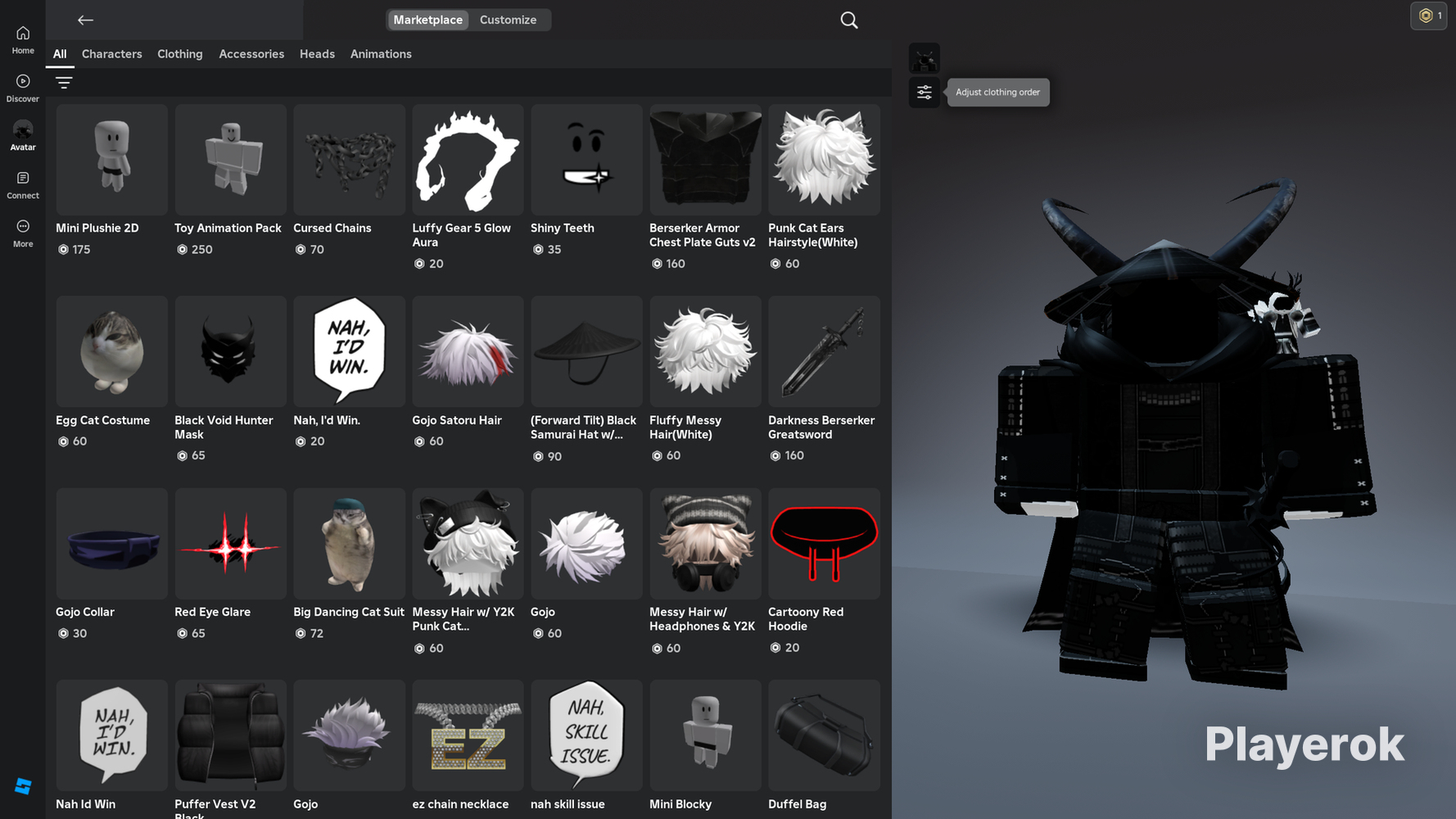Switch to Customize mode
The width and height of the screenshot is (1456, 819).
click(509, 20)
